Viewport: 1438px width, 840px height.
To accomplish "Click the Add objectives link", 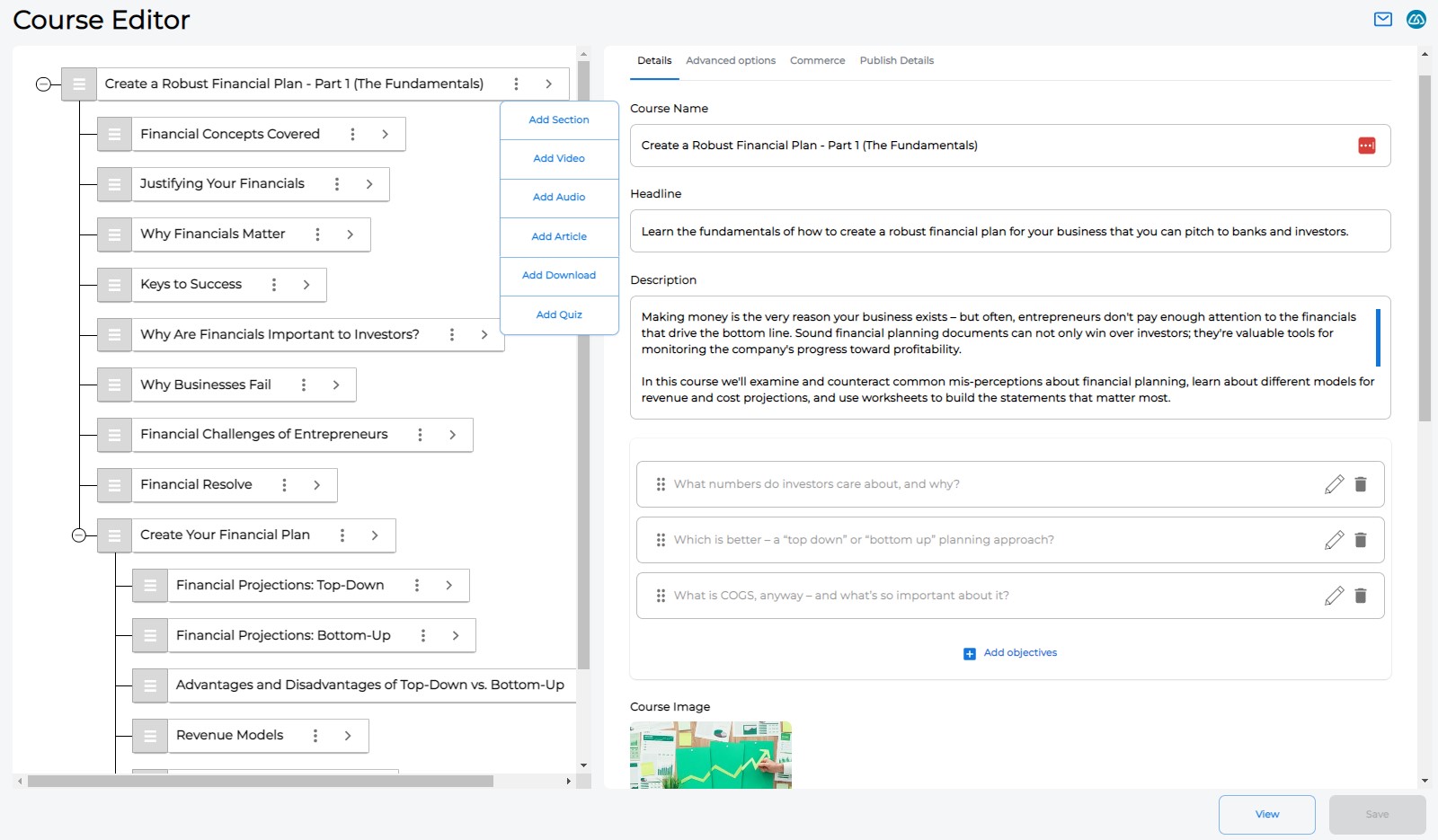I will [x=1010, y=653].
